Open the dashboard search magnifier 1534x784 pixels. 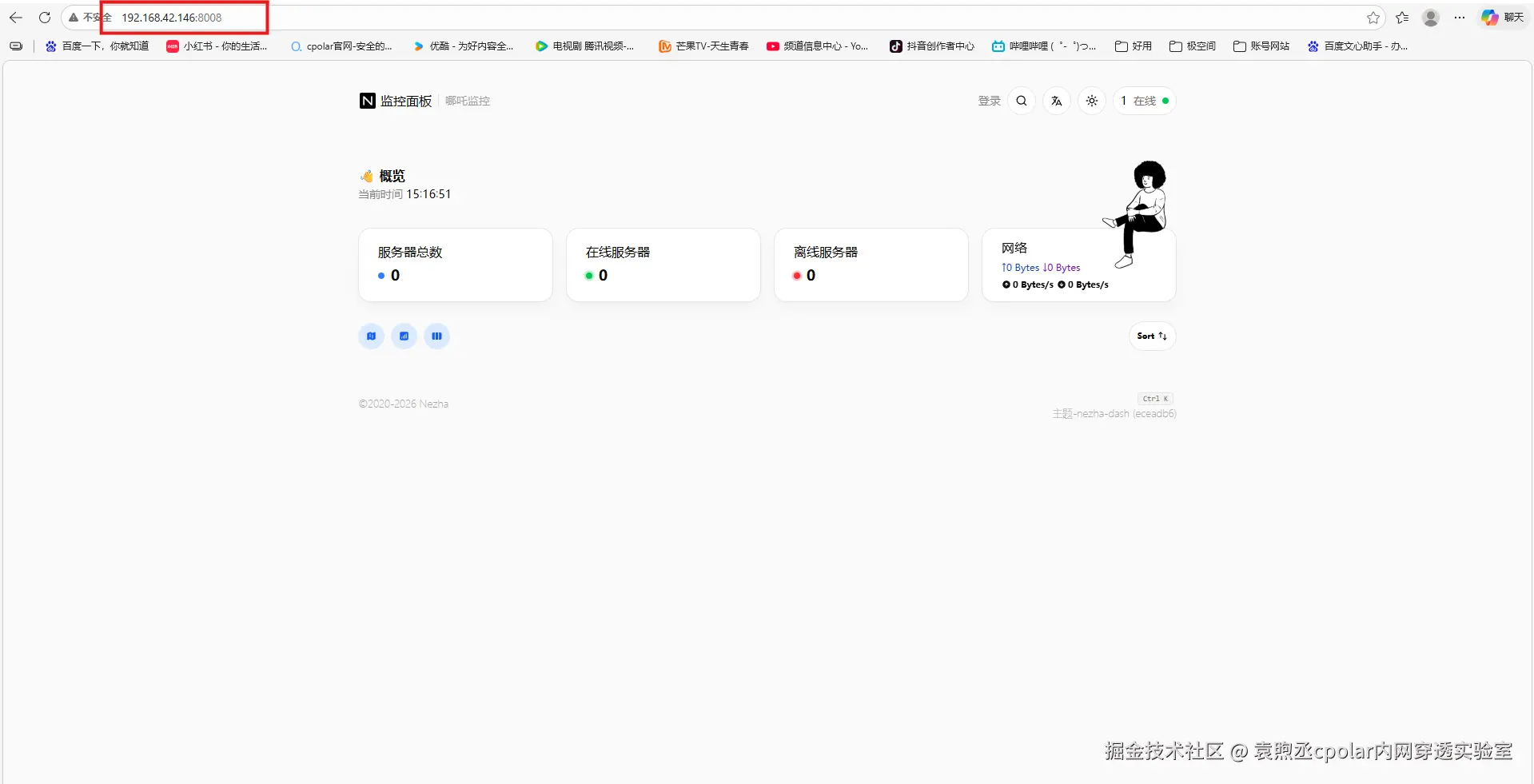coord(1022,101)
